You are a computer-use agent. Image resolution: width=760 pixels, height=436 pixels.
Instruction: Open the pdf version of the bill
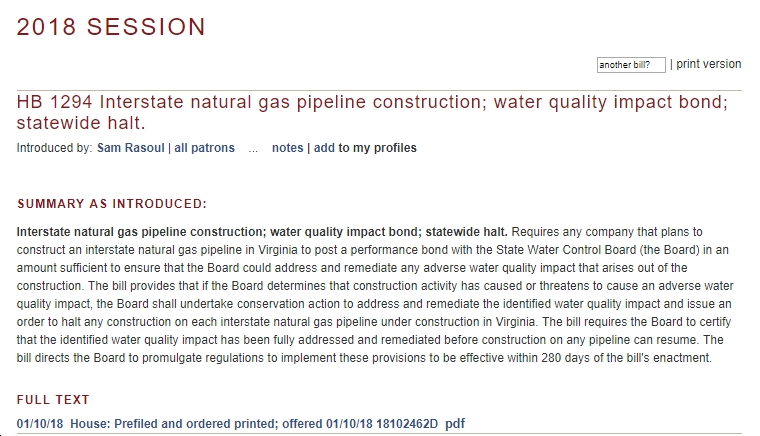455,424
